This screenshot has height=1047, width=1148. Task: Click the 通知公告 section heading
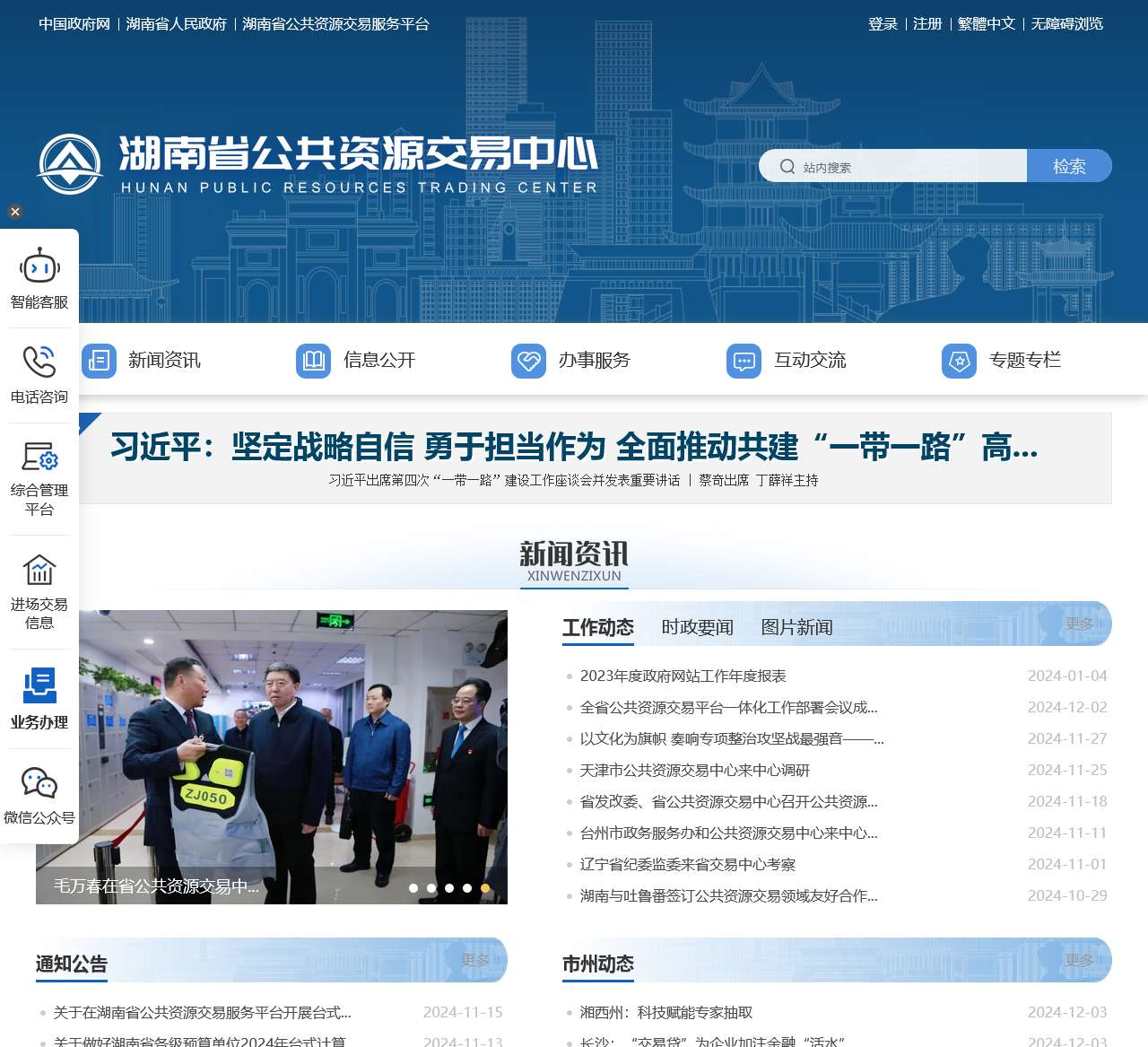point(72,964)
